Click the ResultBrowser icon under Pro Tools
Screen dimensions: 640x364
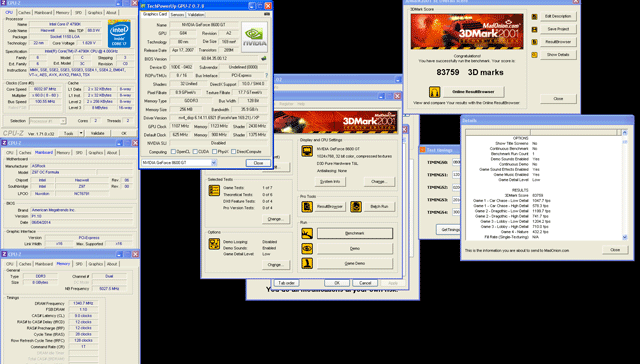[x=307, y=206]
